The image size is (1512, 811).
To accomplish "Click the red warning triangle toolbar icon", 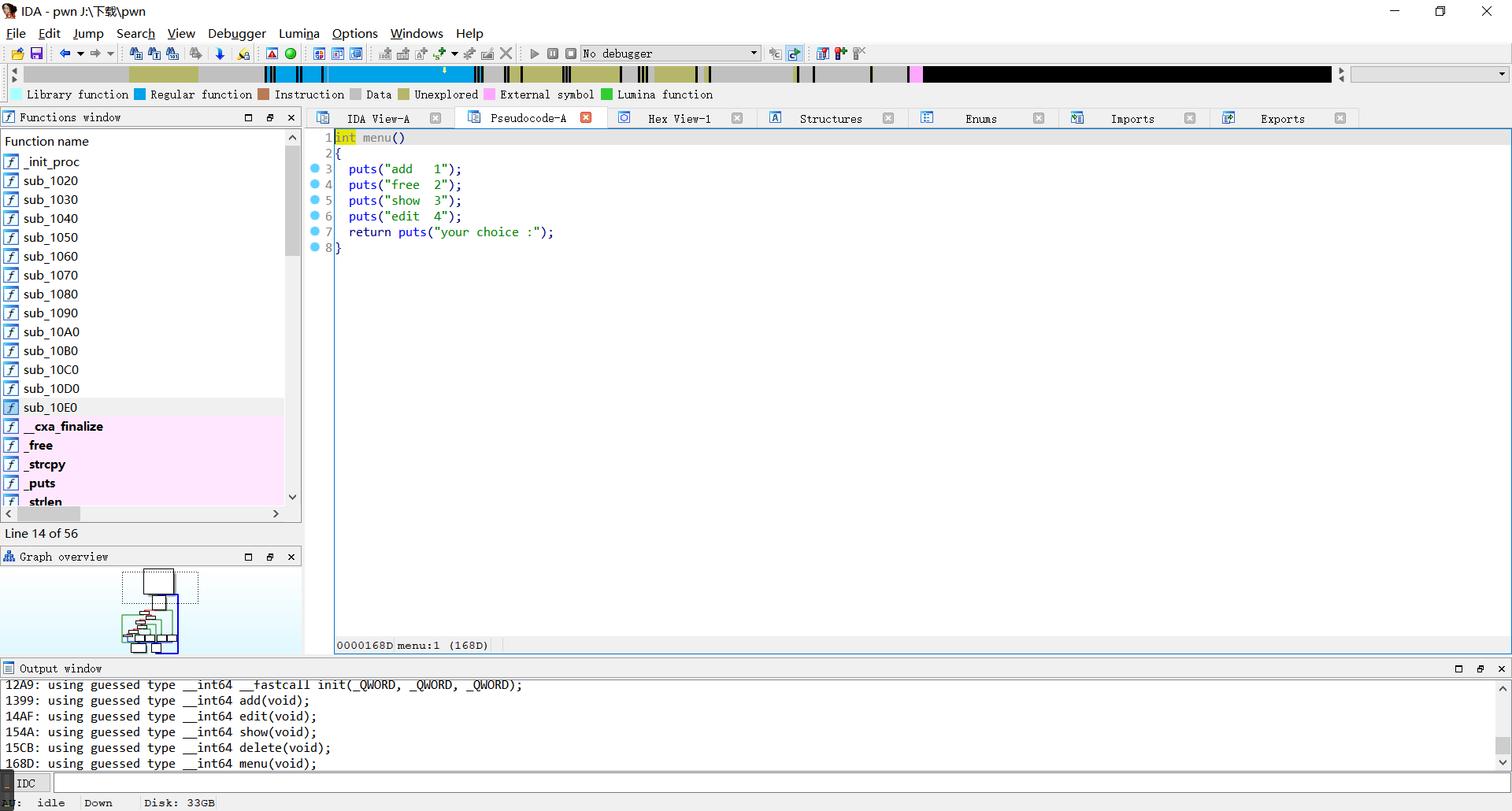I will coord(272,54).
